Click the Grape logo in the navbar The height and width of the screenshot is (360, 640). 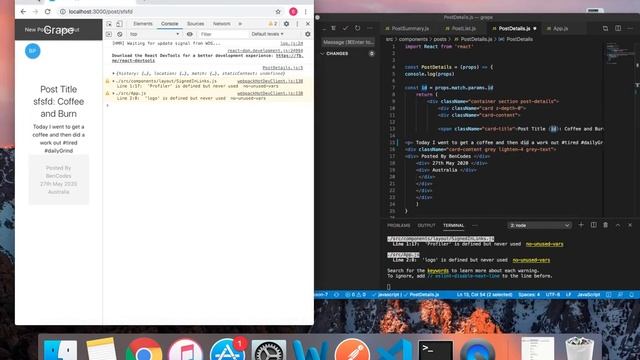click(x=59, y=30)
